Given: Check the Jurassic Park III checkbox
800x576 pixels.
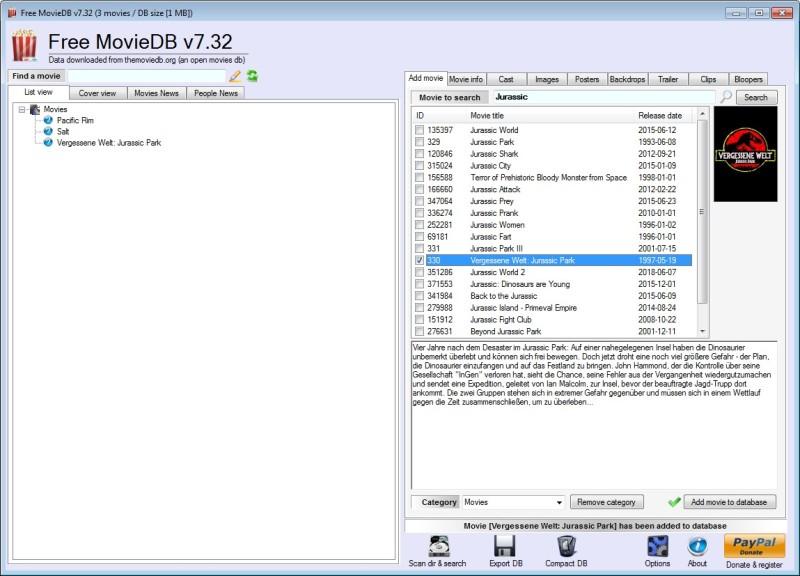Looking at the screenshot, I should point(419,248).
